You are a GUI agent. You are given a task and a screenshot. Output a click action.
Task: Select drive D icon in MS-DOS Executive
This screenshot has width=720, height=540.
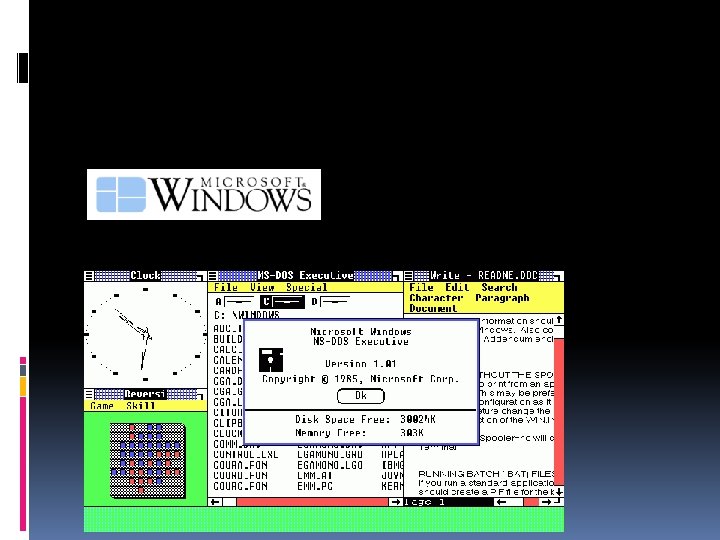pos(330,302)
